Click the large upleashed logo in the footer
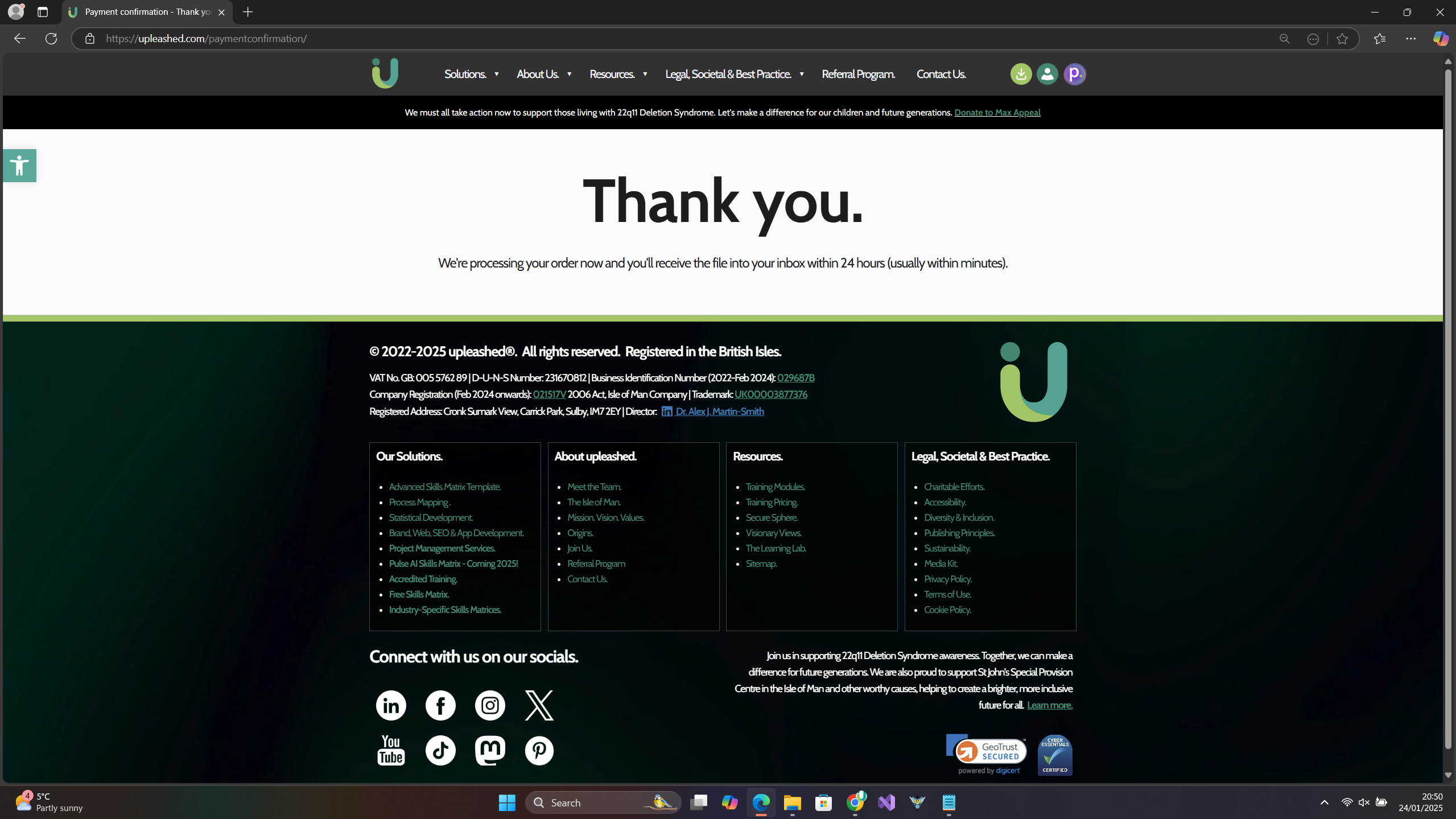The height and width of the screenshot is (819, 1456). tap(1033, 382)
